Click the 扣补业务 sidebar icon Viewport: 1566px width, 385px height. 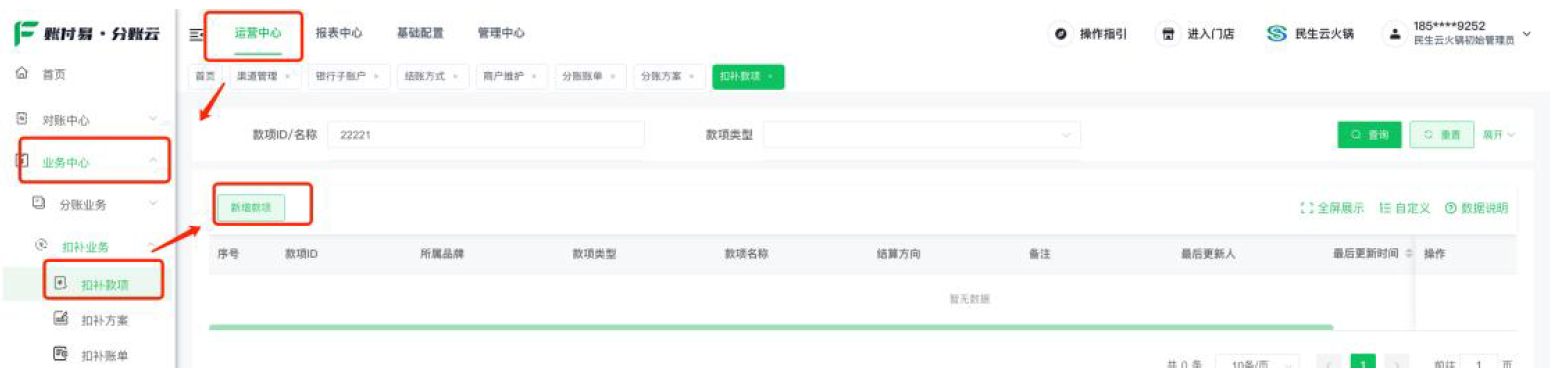click(41, 244)
